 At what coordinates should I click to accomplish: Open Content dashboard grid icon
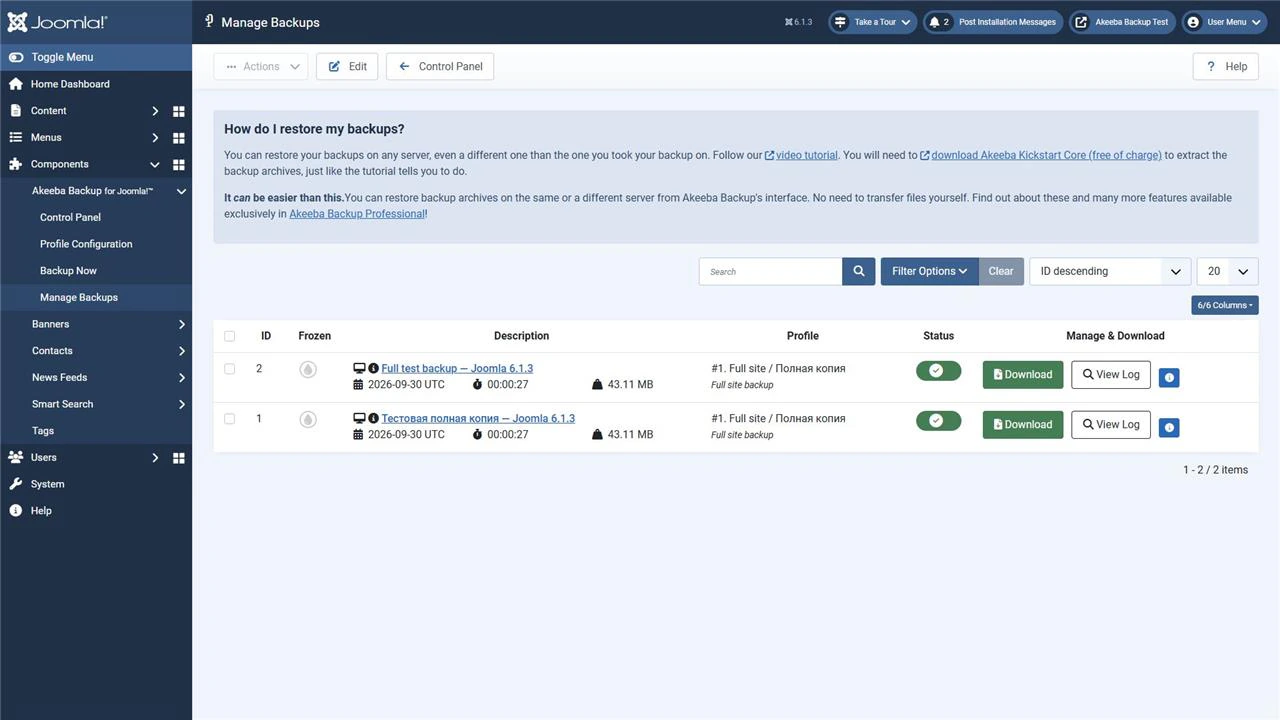coord(179,111)
